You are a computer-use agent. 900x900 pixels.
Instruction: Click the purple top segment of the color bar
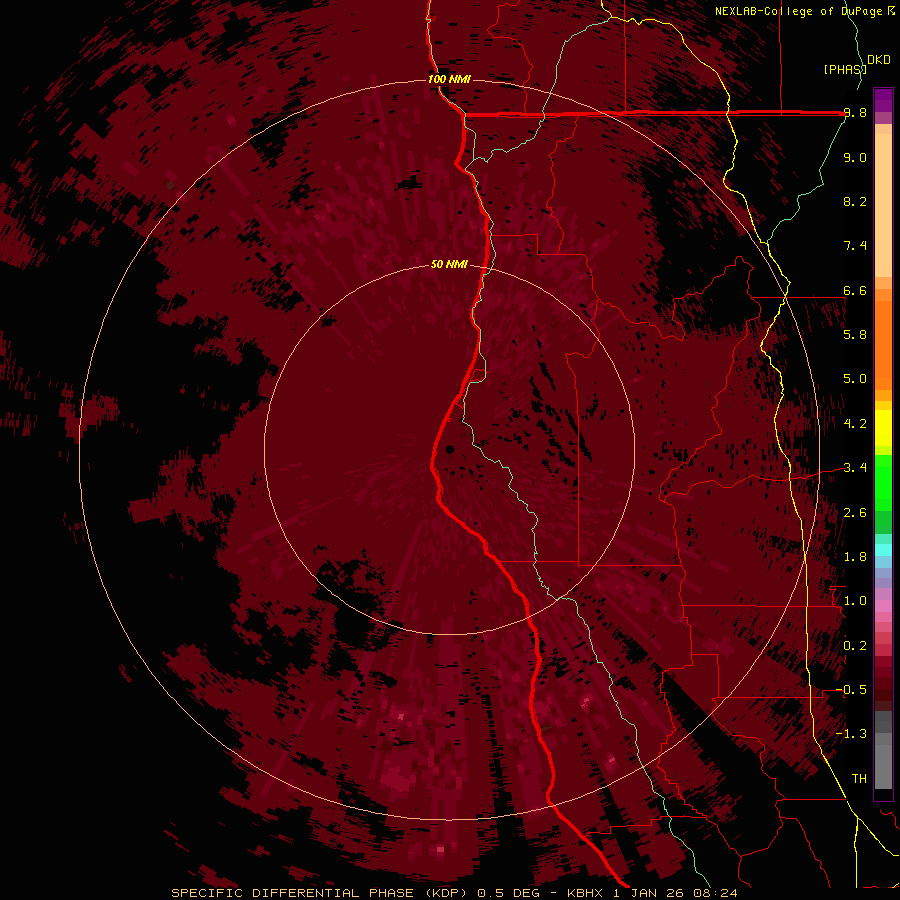(x=883, y=100)
